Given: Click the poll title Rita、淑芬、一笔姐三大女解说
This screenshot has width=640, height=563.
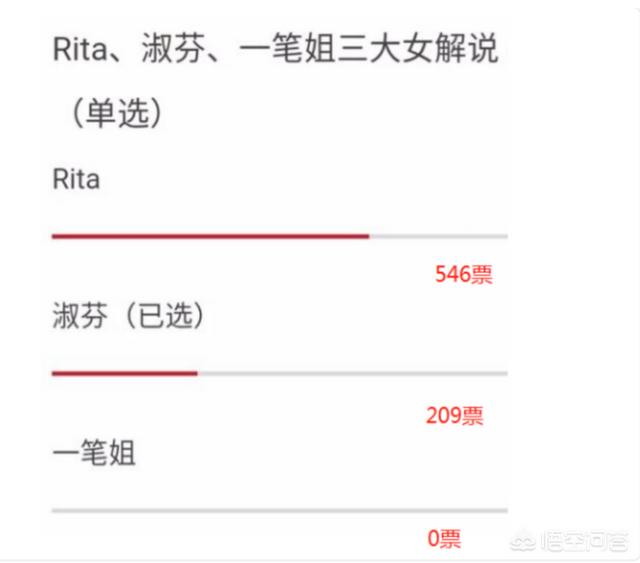Looking at the screenshot, I should pyautogui.click(x=276, y=48).
